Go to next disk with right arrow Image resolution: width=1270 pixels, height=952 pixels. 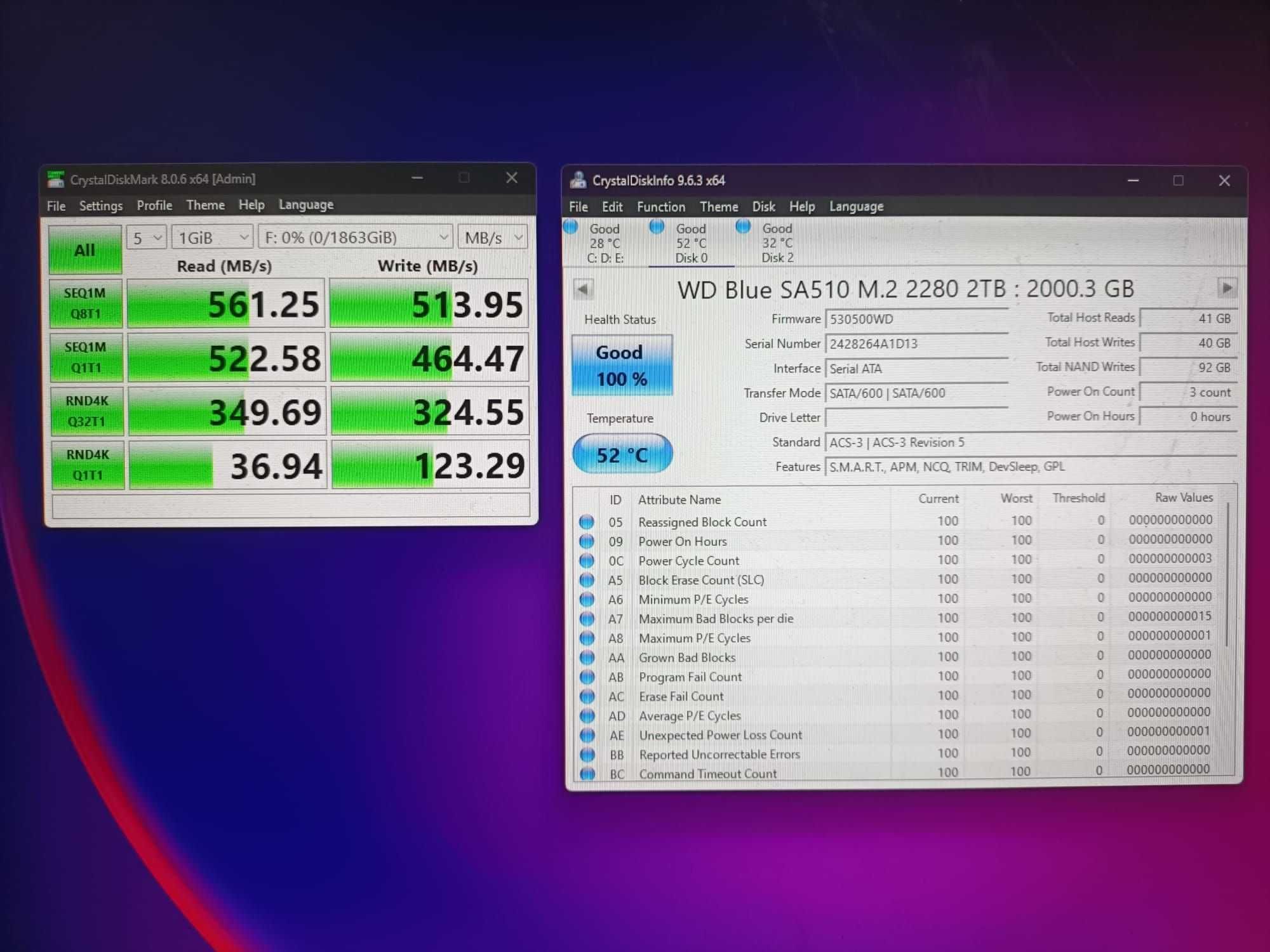click(x=1227, y=288)
